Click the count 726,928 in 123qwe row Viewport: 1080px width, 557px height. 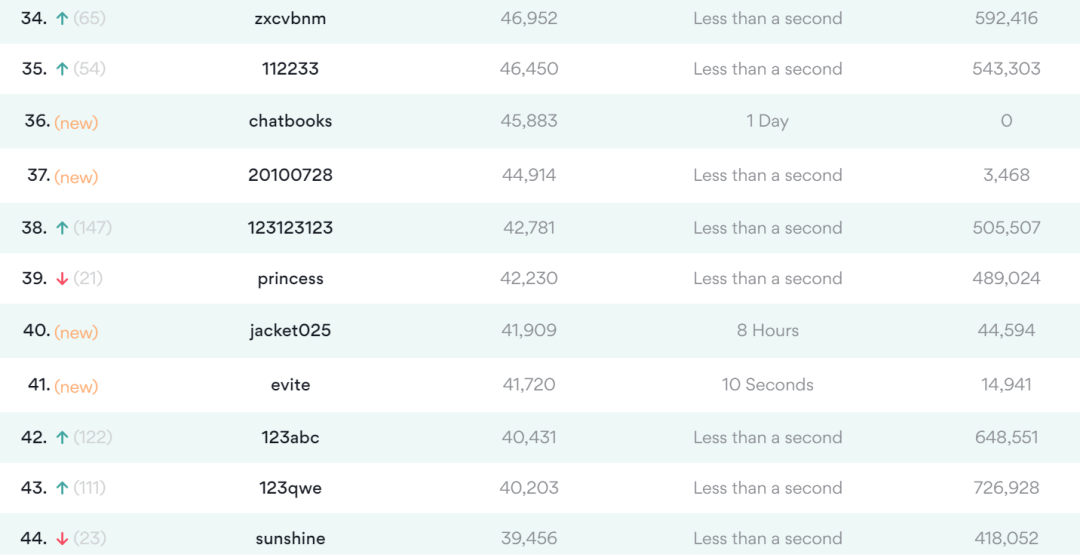[x=1006, y=488]
